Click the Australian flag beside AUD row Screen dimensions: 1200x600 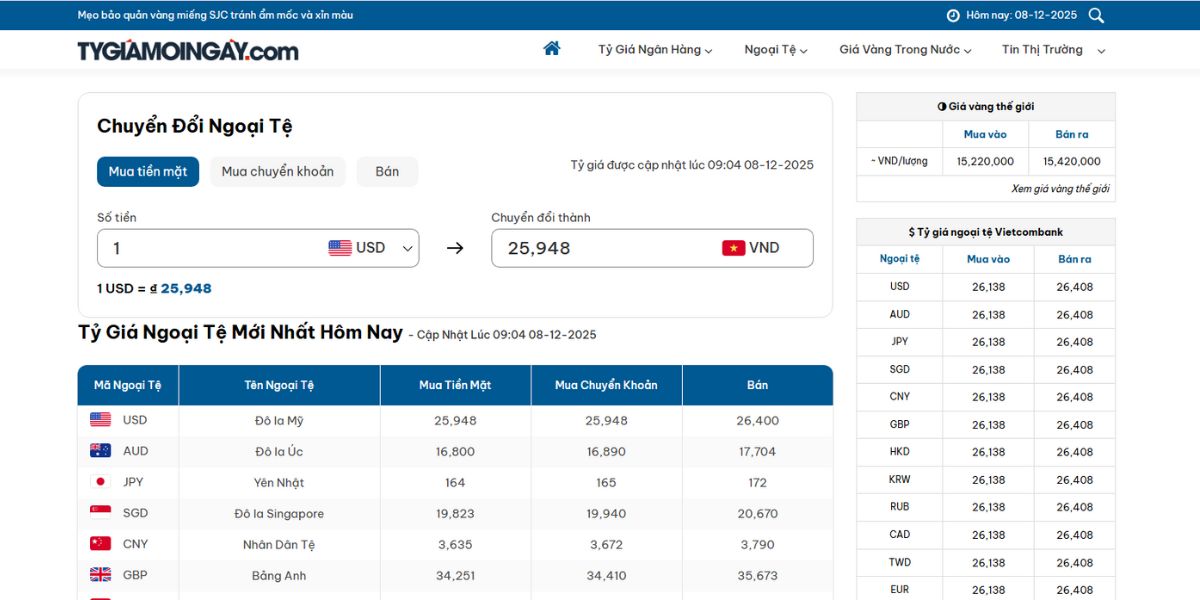[100, 449]
